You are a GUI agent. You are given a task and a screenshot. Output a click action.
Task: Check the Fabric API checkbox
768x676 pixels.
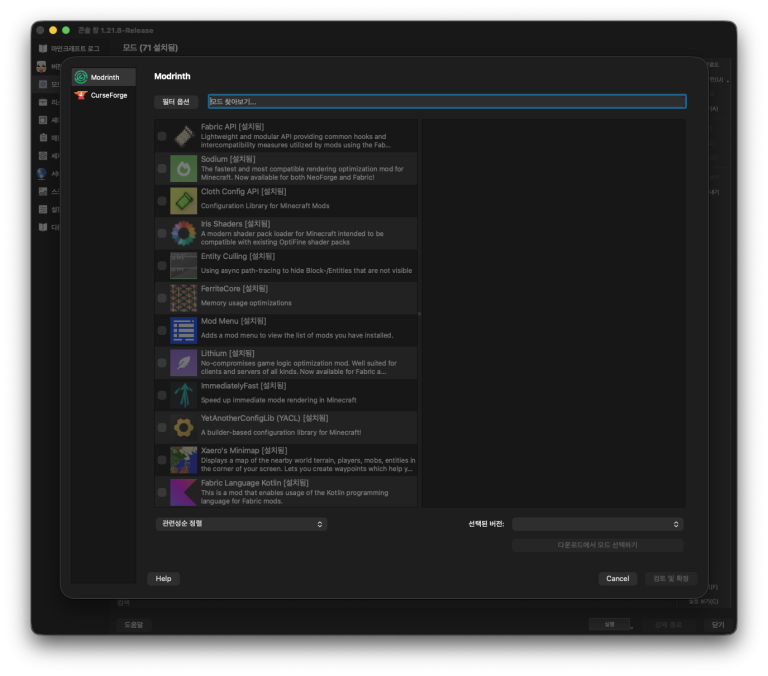point(162,136)
